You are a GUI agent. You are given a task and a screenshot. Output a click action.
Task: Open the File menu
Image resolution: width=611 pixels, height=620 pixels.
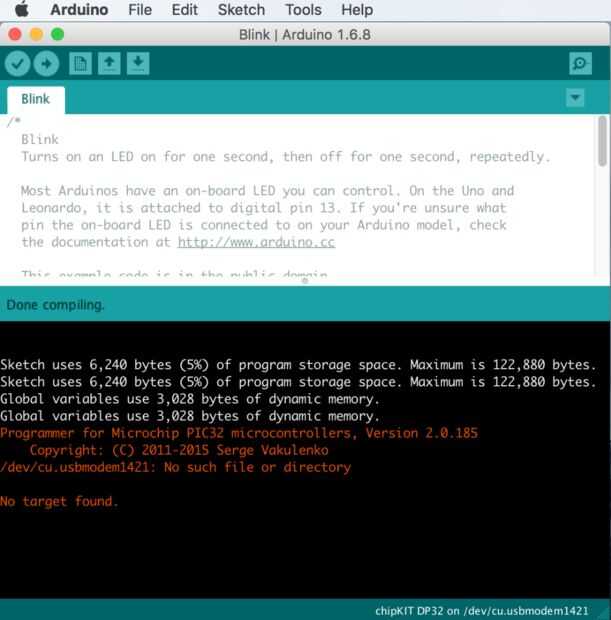(x=140, y=9)
